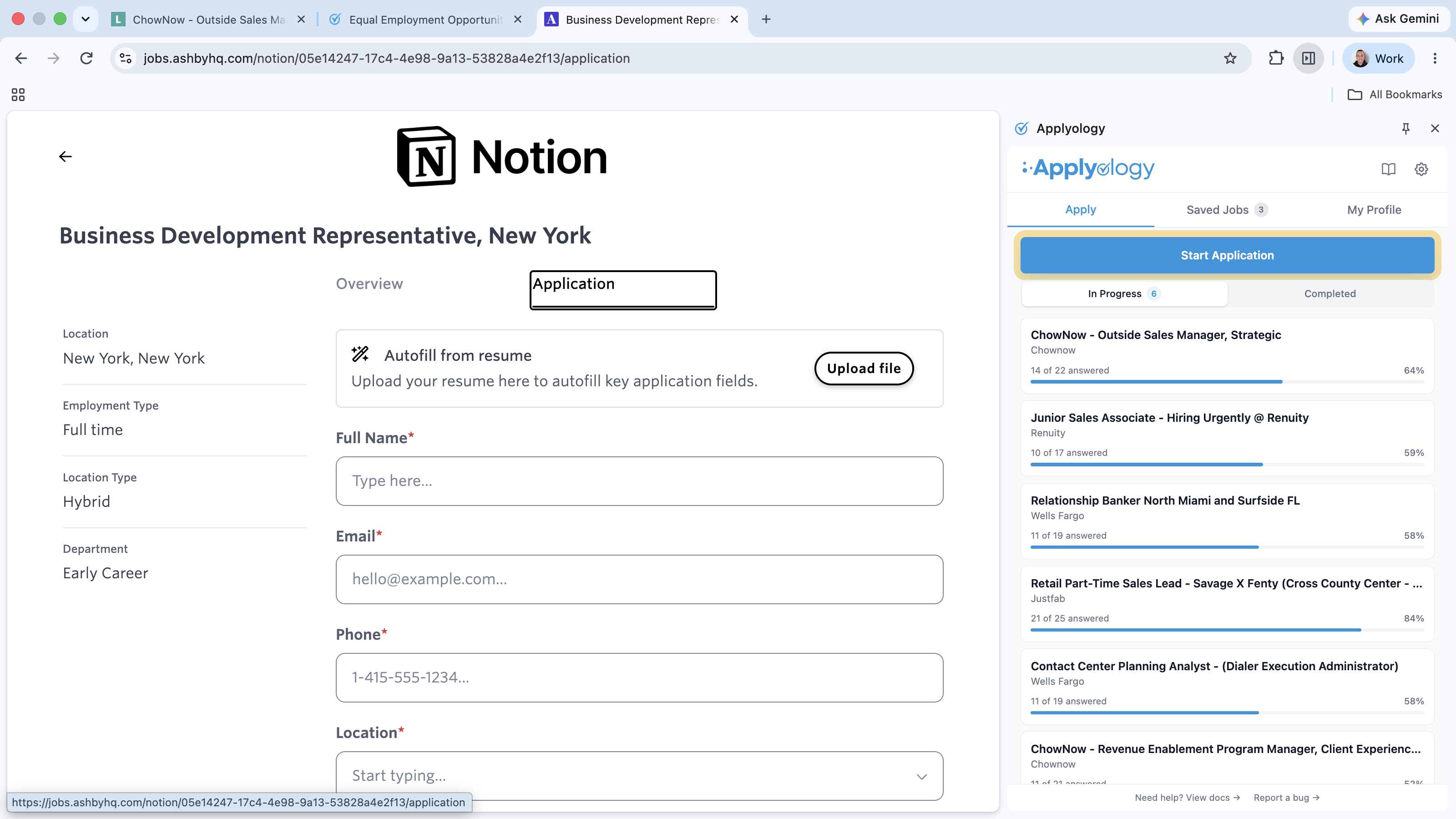1456x819 pixels.
Task: Open site information icon in address bar
Action: [x=126, y=58]
